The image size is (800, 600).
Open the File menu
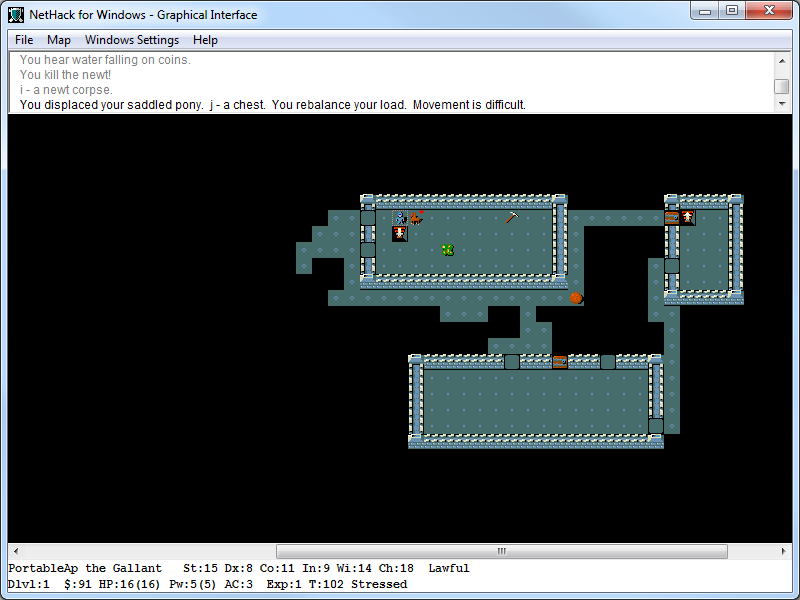24,40
